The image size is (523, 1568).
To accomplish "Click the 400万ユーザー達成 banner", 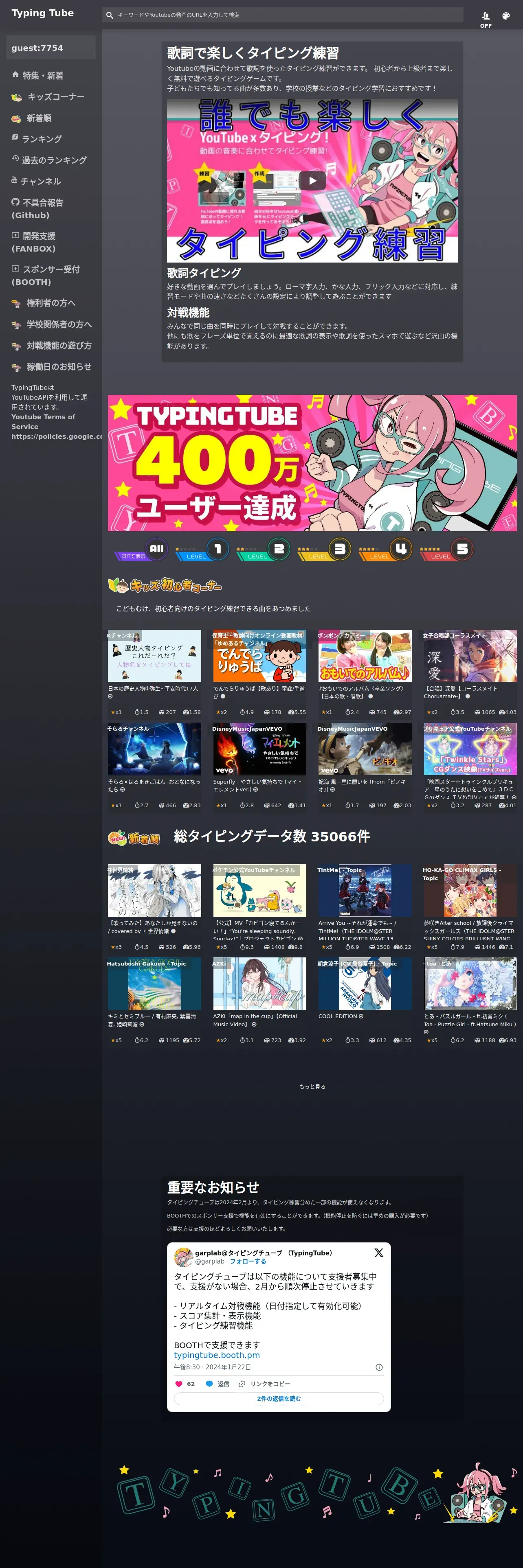I will pos(312,462).
